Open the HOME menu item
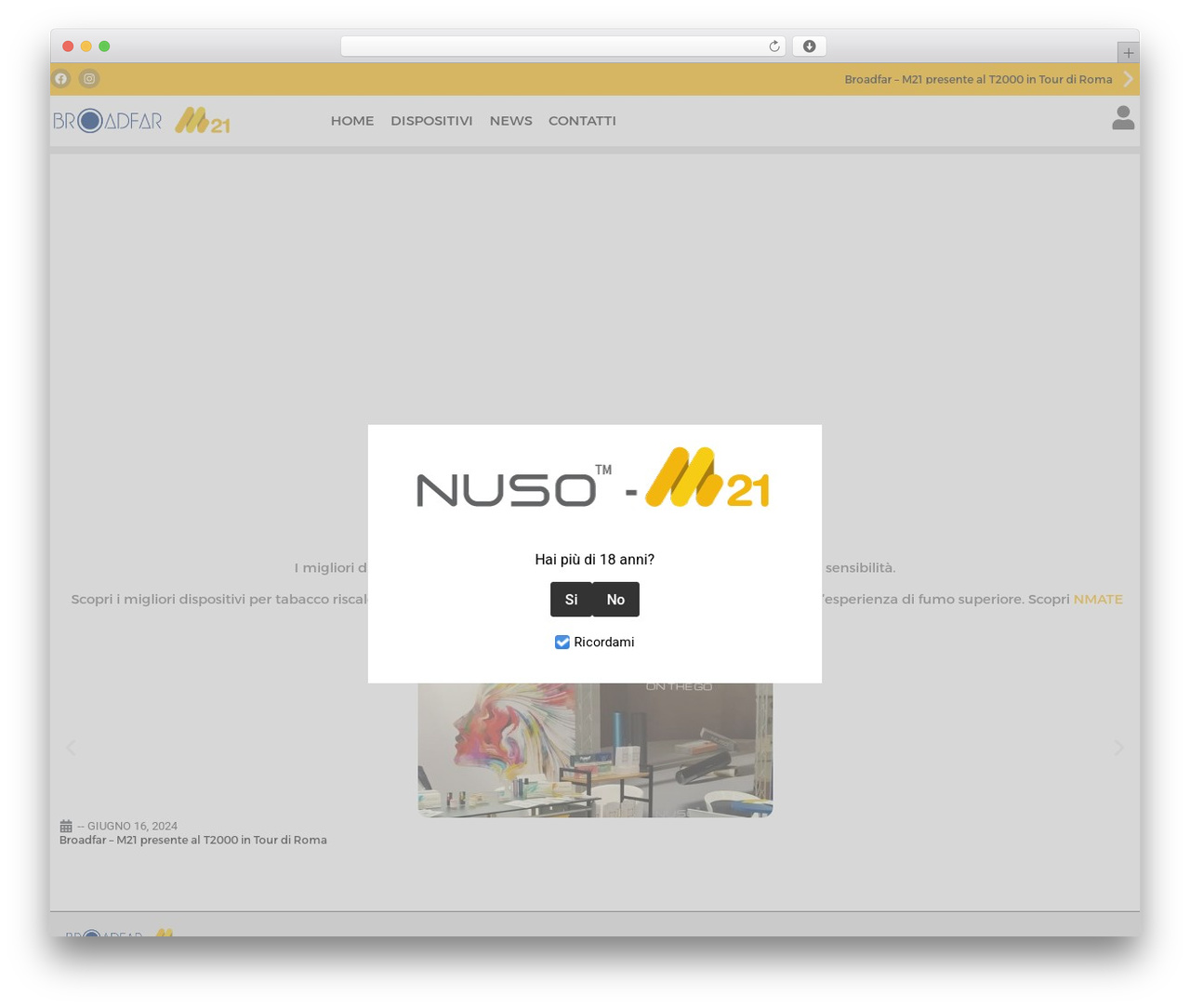The height and width of the screenshot is (1008, 1190). tap(352, 121)
